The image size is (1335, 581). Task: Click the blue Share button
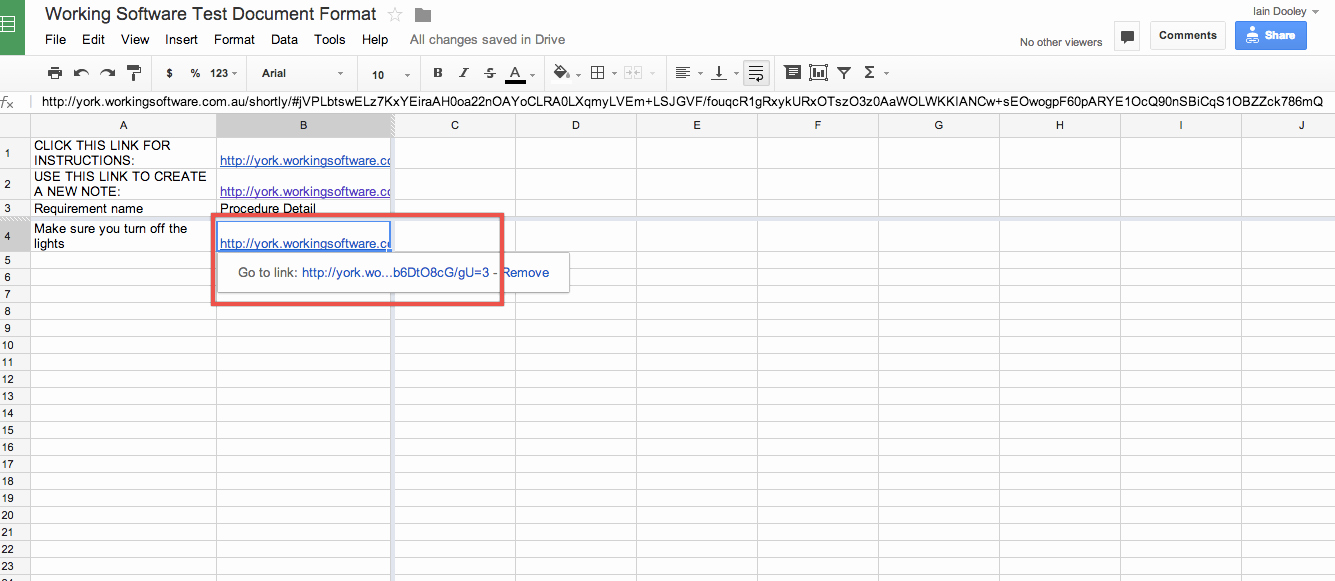pyautogui.click(x=1271, y=35)
